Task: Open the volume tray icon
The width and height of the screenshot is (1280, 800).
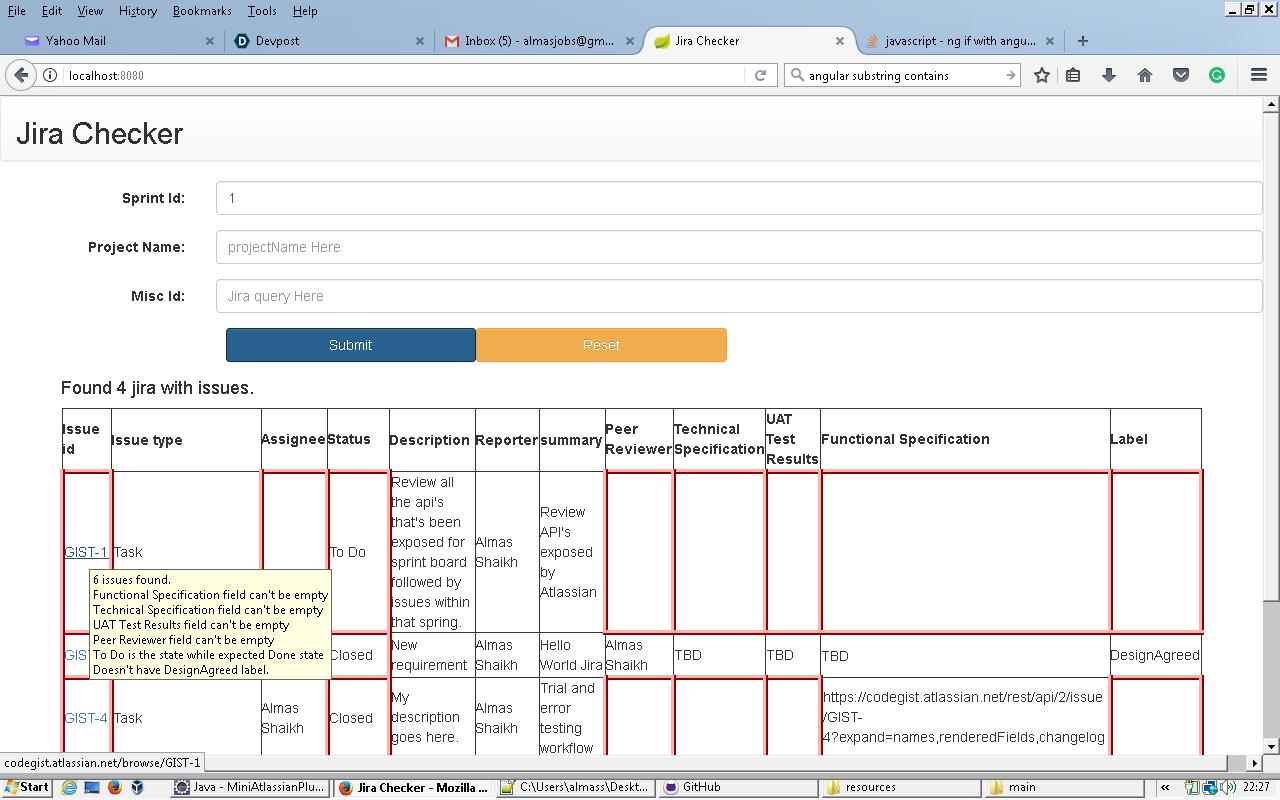Action: [1227, 787]
